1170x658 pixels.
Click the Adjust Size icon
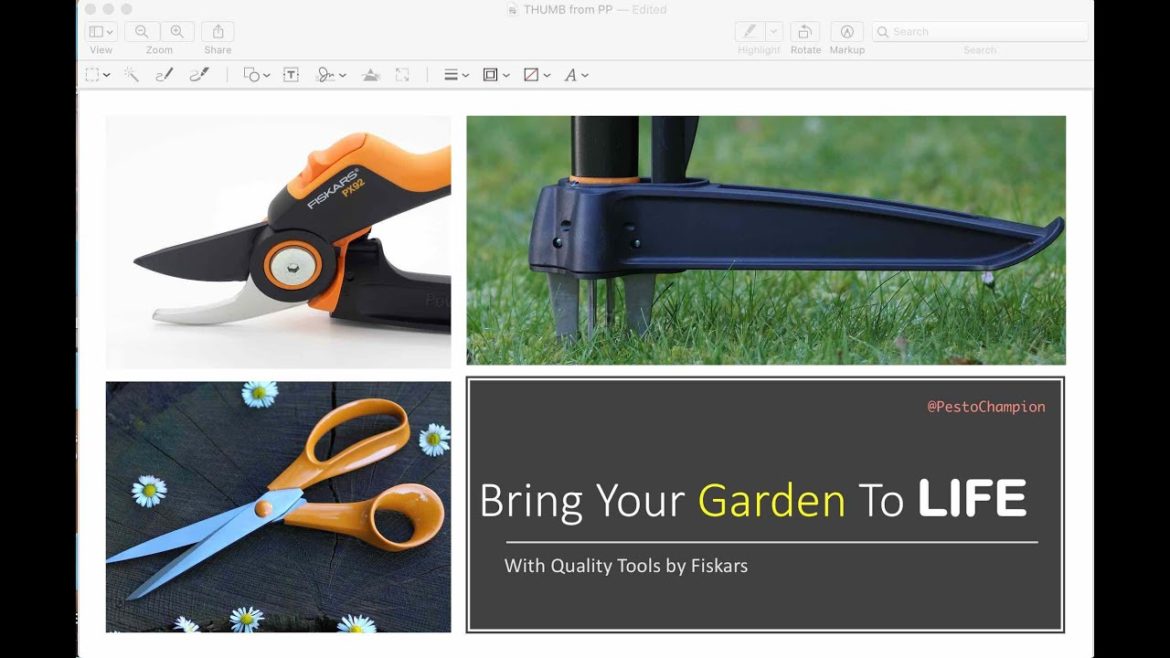click(x=403, y=74)
